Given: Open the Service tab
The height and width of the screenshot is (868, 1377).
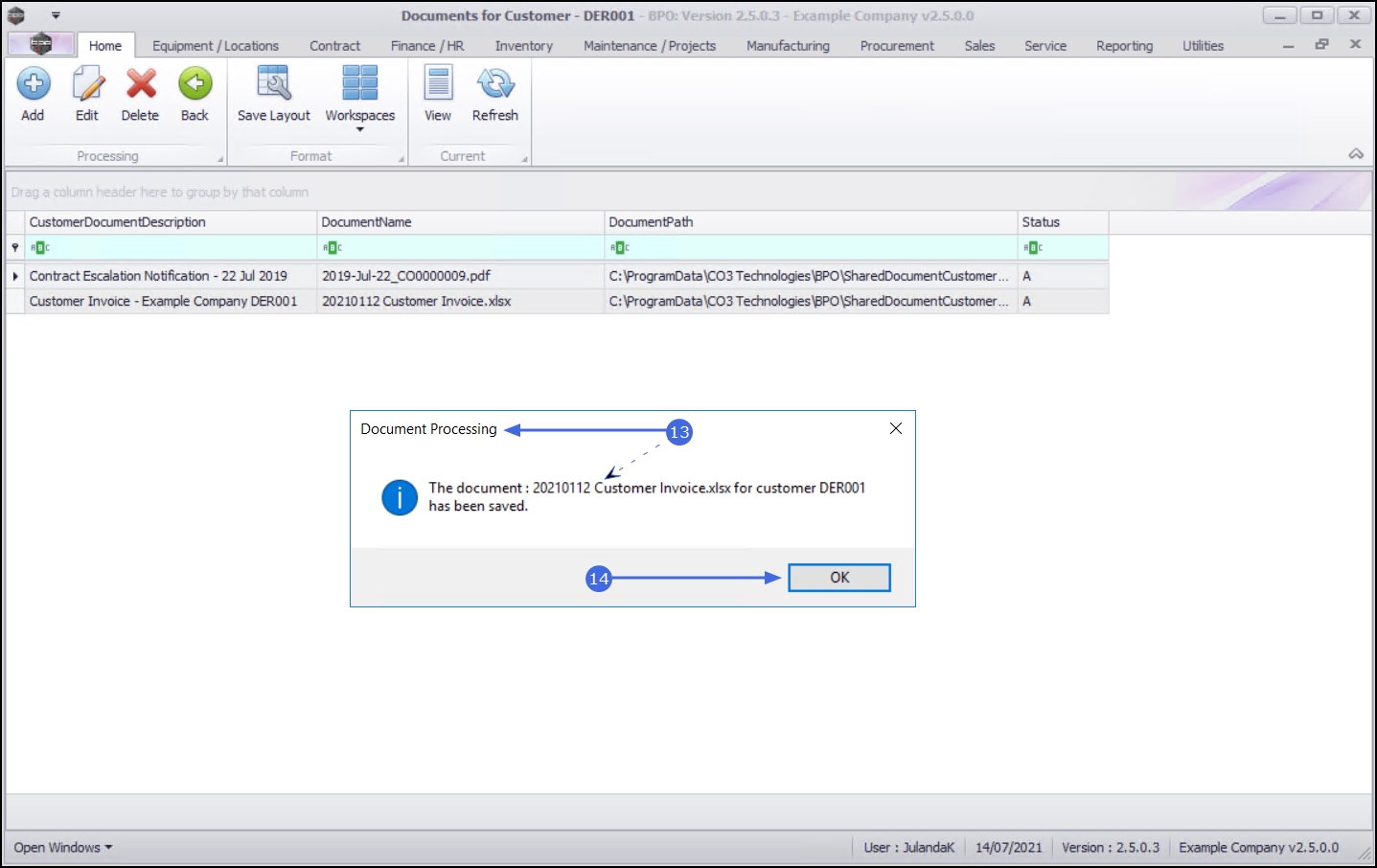Looking at the screenshot, I should click(1045, 45).
